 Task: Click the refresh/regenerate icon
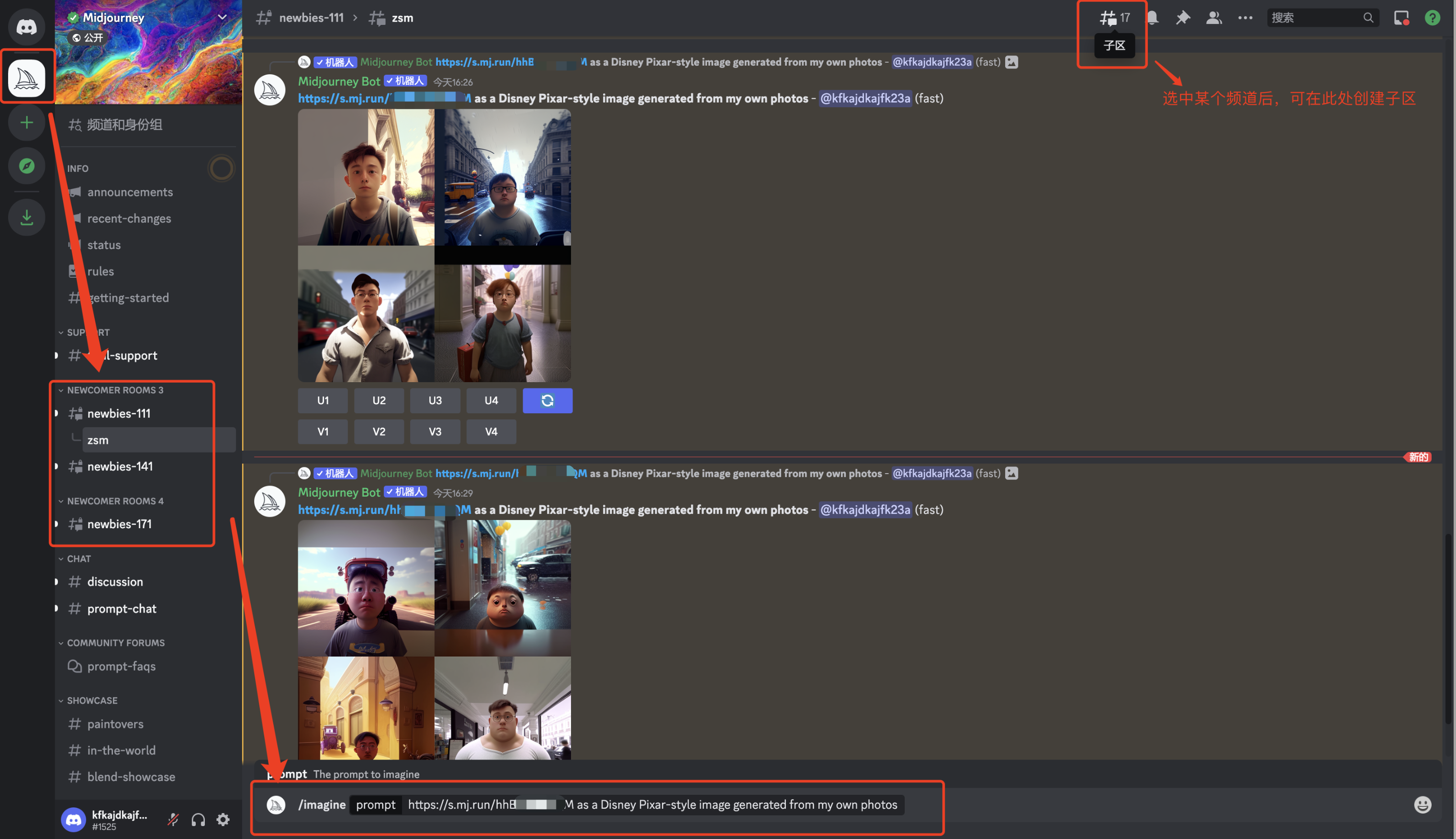[548, 400]
